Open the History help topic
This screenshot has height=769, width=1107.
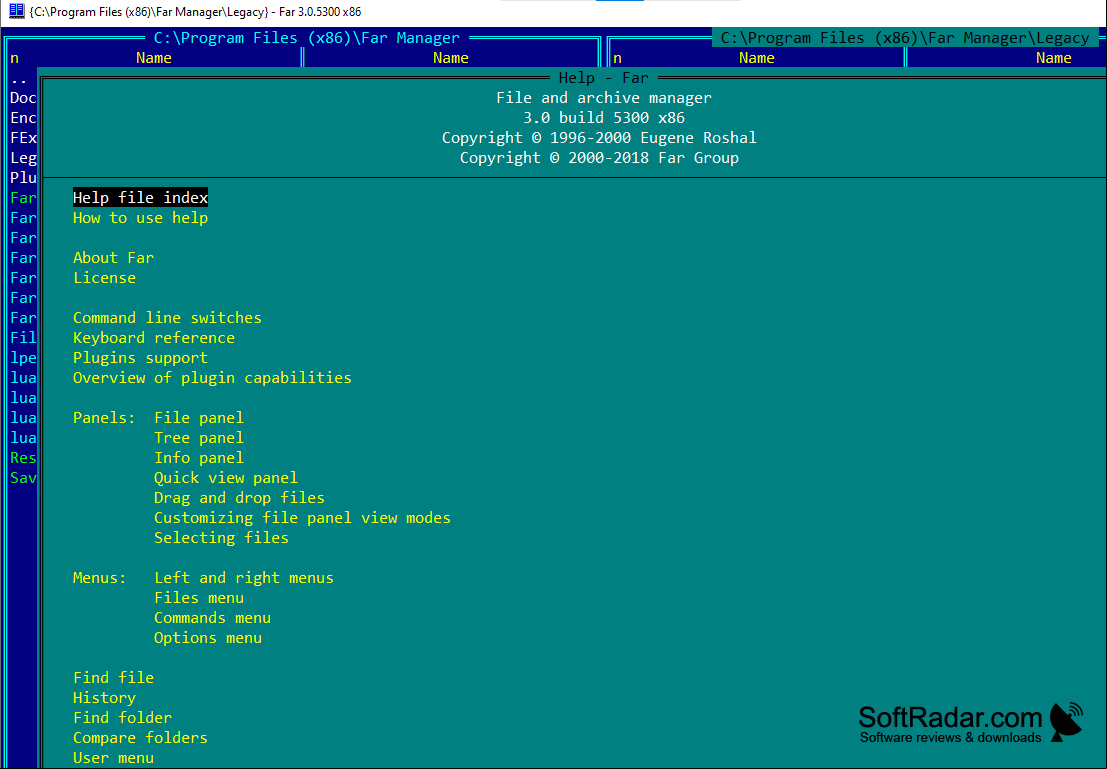(104, 698)
